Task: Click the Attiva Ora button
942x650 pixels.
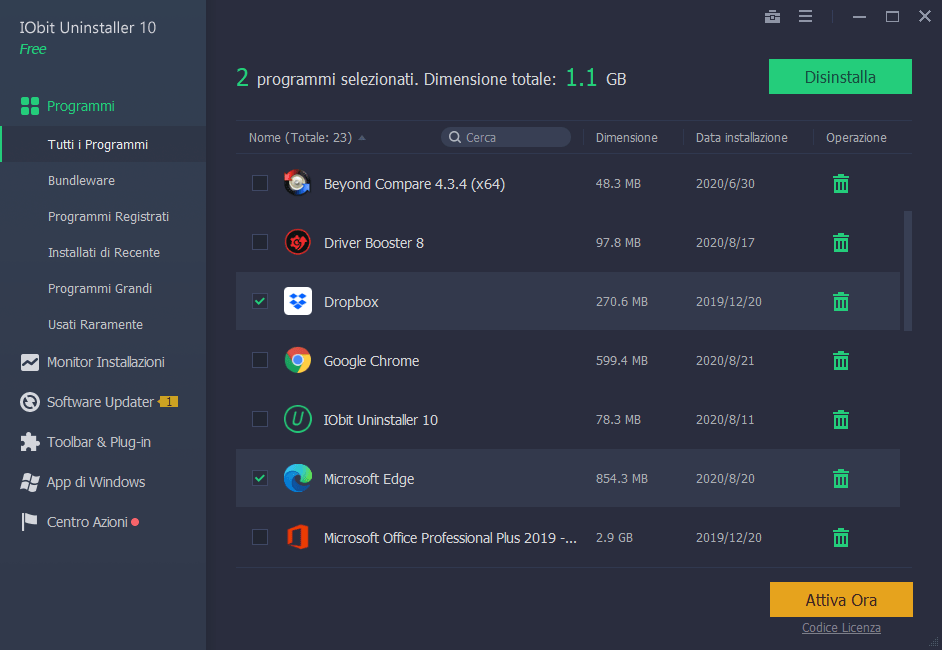Action: 841,600
